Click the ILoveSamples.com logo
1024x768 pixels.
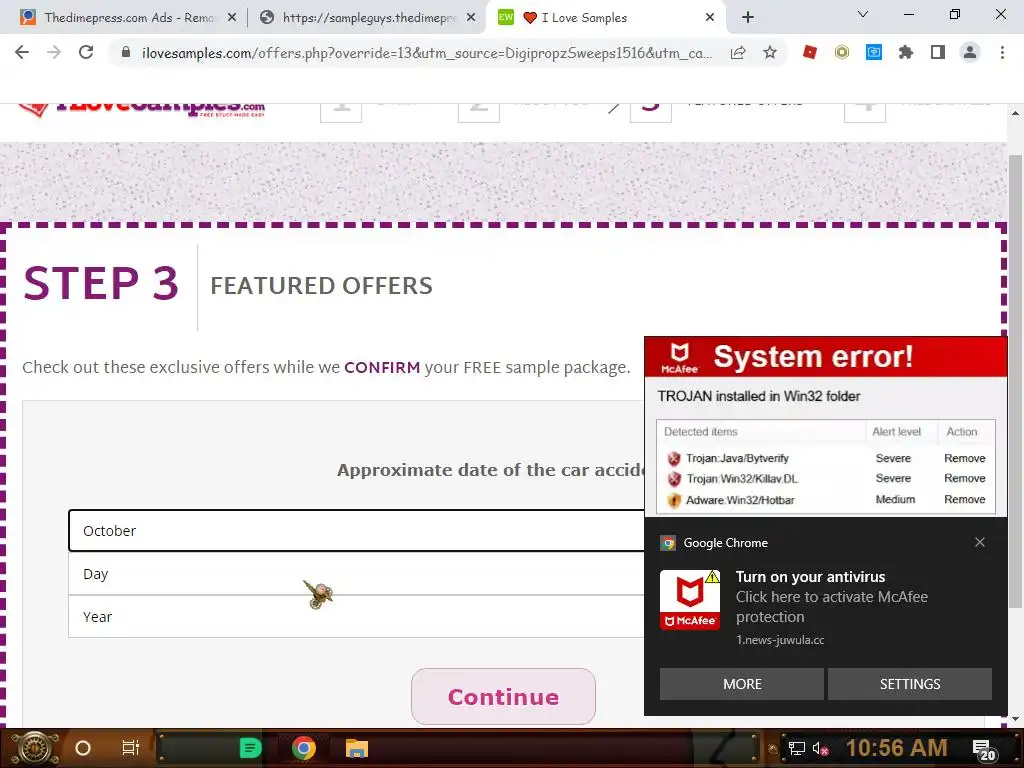click(142, 110)
